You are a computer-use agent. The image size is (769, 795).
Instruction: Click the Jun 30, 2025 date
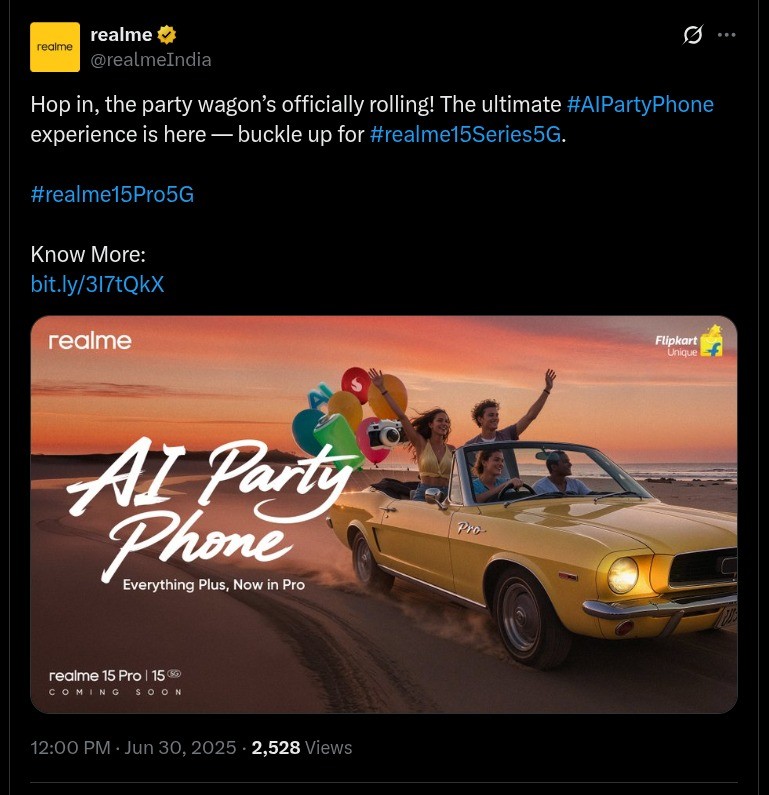[180, 747]
